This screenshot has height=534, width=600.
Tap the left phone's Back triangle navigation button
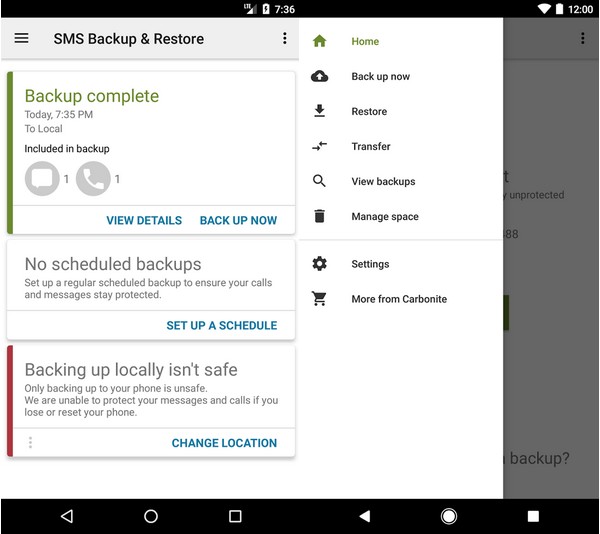(67, 516)
